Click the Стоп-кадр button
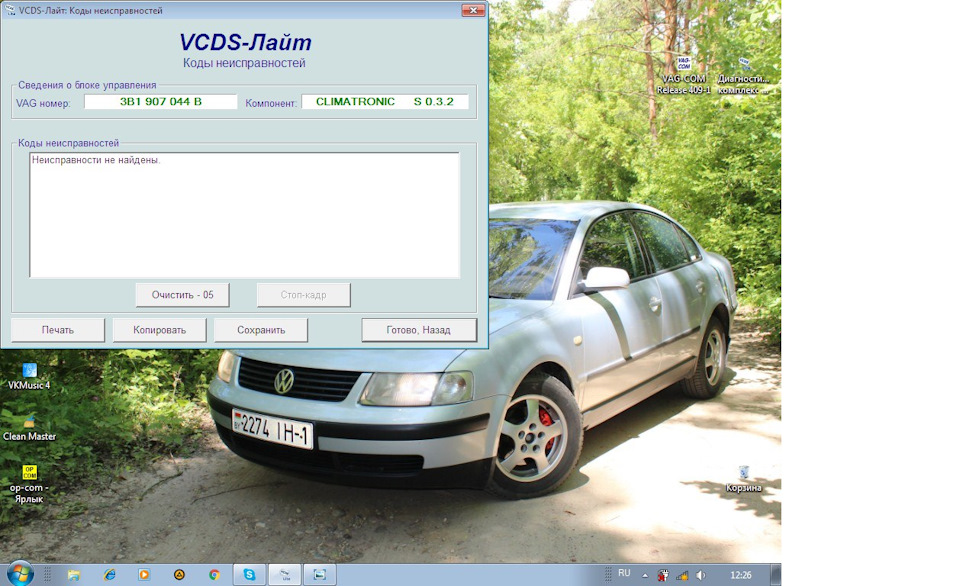Viewport: 960px width, 586px height. pos(304,295)
